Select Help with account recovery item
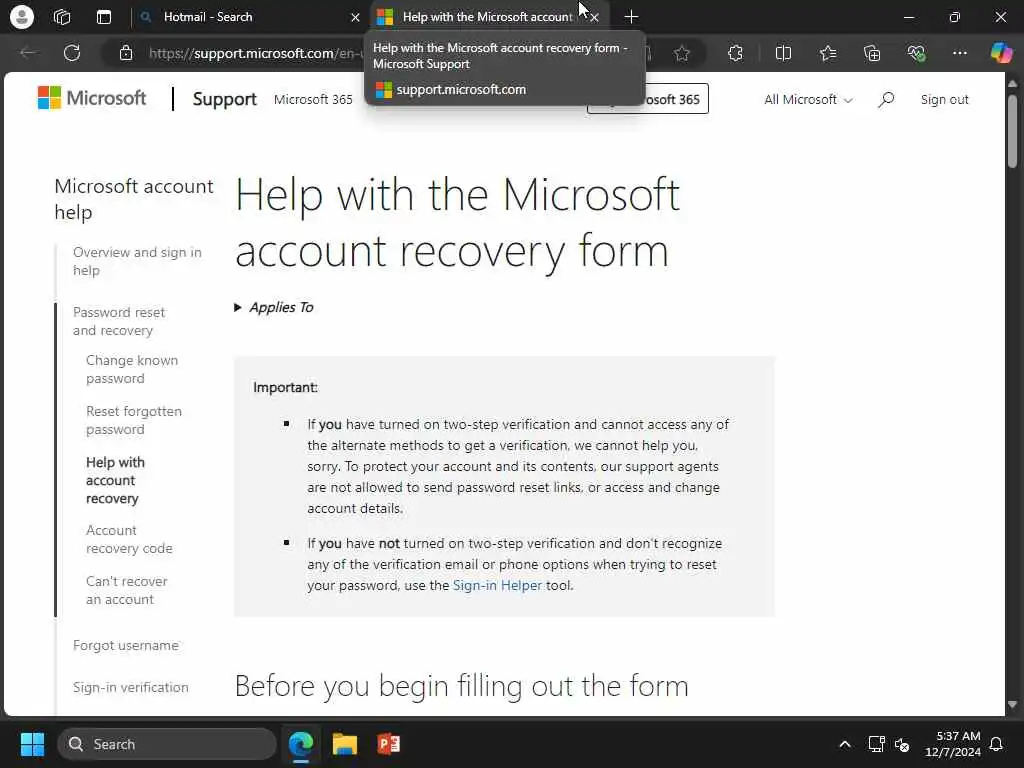Image resolution: width=1024 pixels, height=768 pixels. coord(115,480)
